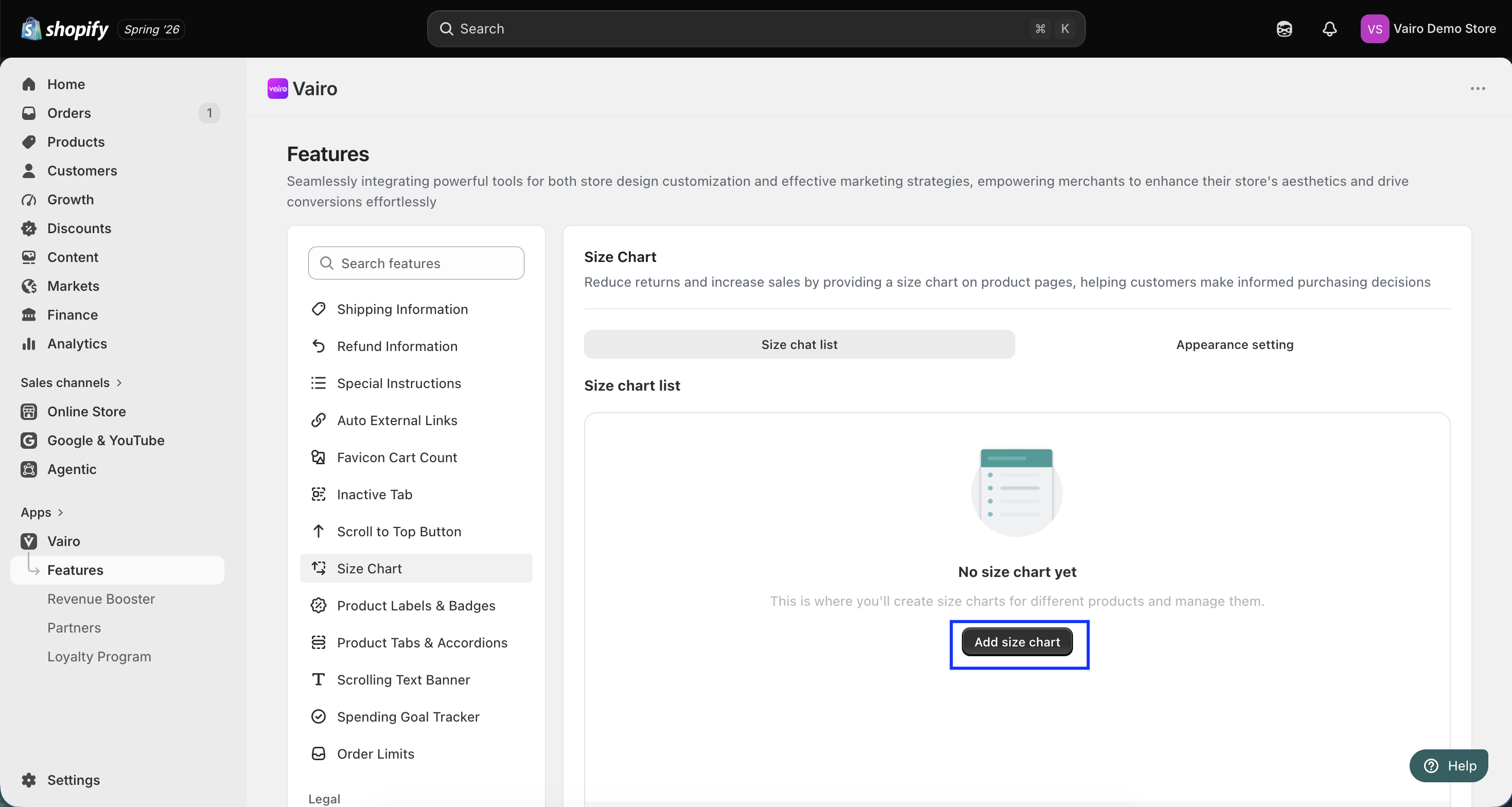Viewport: 1512px width, 807px height.
Task: Open the Agentic channel icon
Action: point(29,469)
